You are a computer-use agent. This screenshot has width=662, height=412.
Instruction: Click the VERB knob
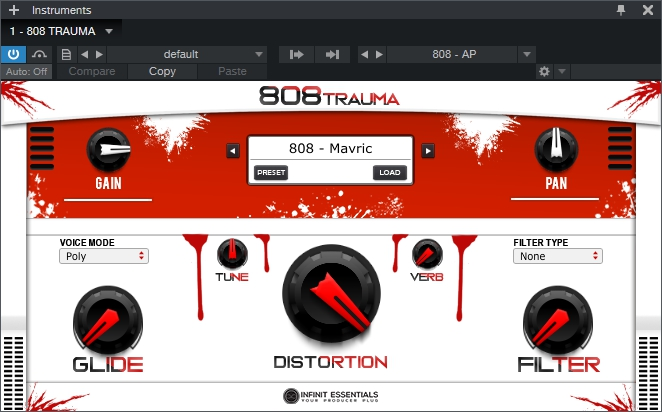(x=427, y=254)
